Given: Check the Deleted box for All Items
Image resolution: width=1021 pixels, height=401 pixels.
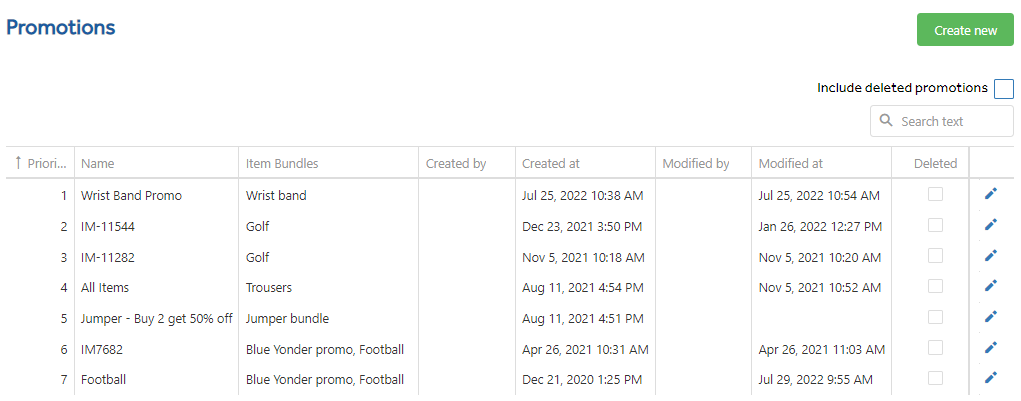Looking at the screenshot, I should pos(935,286).
